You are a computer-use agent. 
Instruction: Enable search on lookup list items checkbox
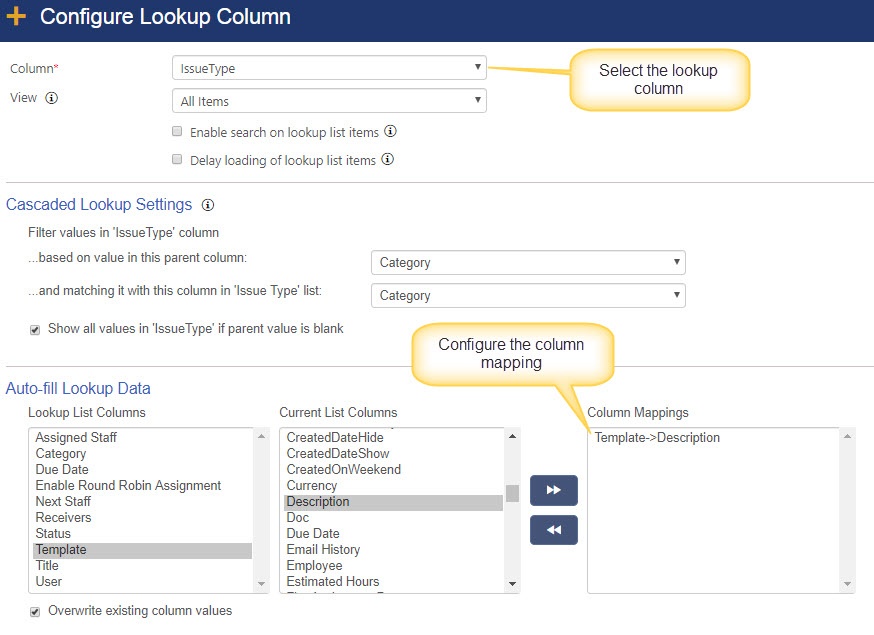pos(177,132)
